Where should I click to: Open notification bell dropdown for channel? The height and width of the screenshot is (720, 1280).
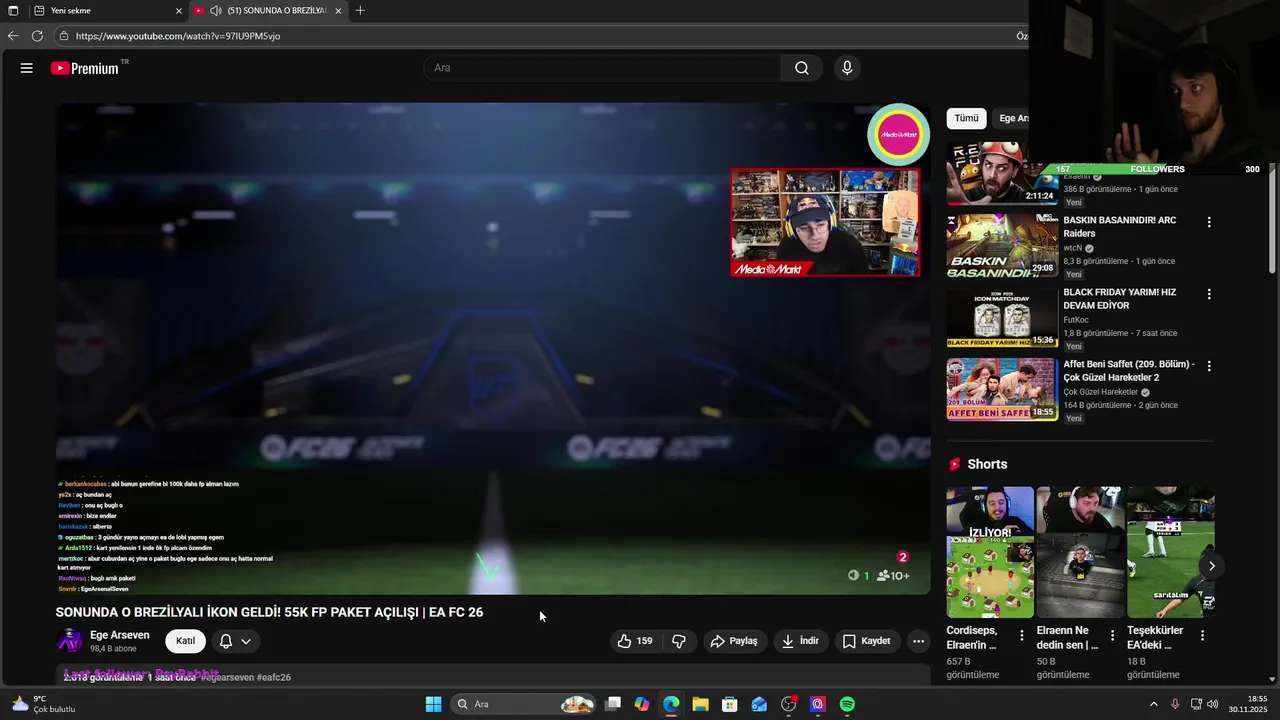coord(235,641)
